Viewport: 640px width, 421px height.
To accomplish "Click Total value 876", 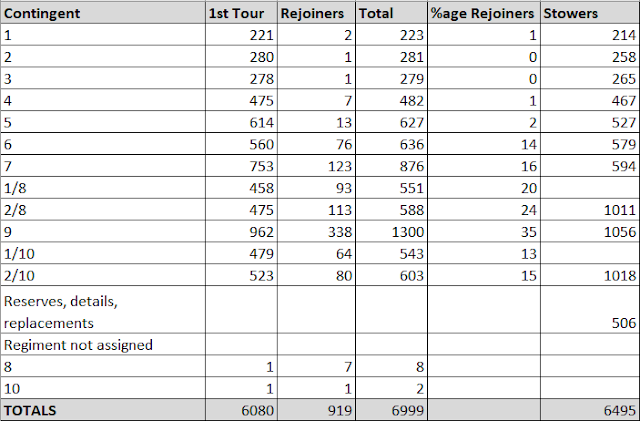I will click(x=411, y=166).
